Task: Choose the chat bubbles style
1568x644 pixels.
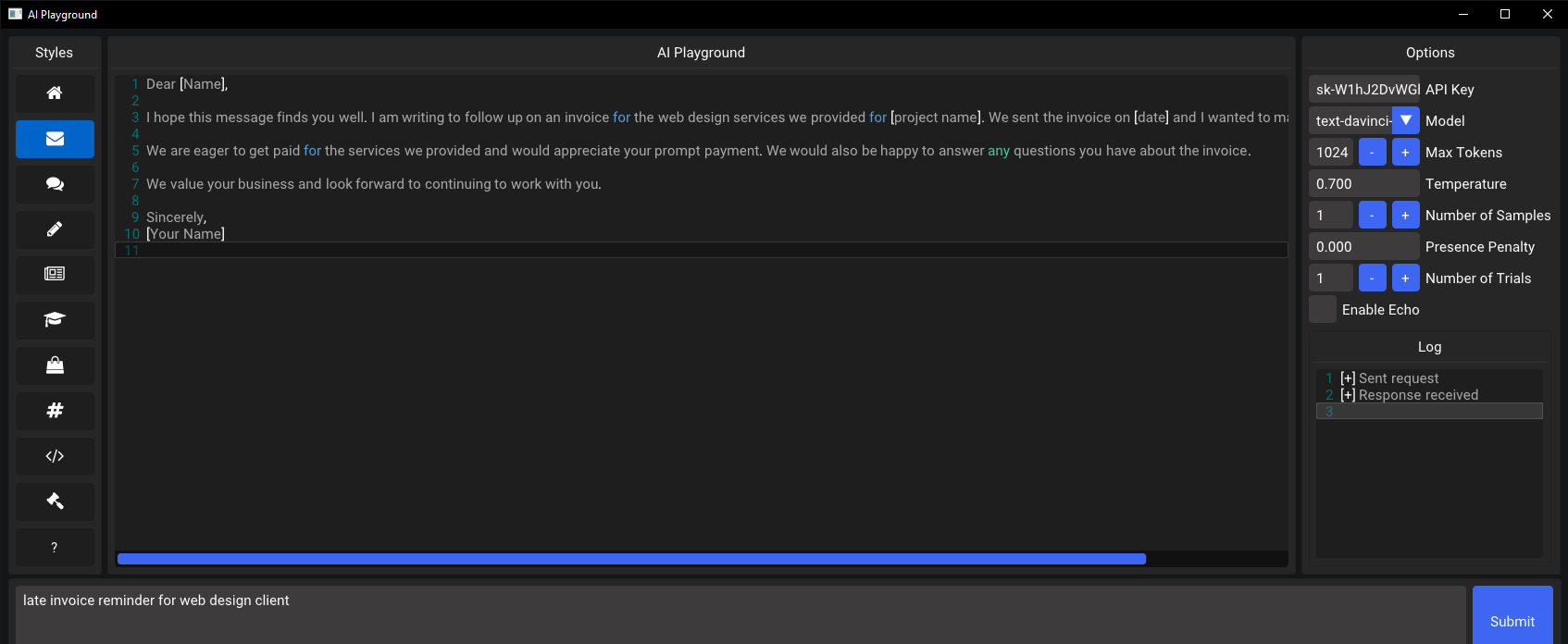Action: pos(55,184)
